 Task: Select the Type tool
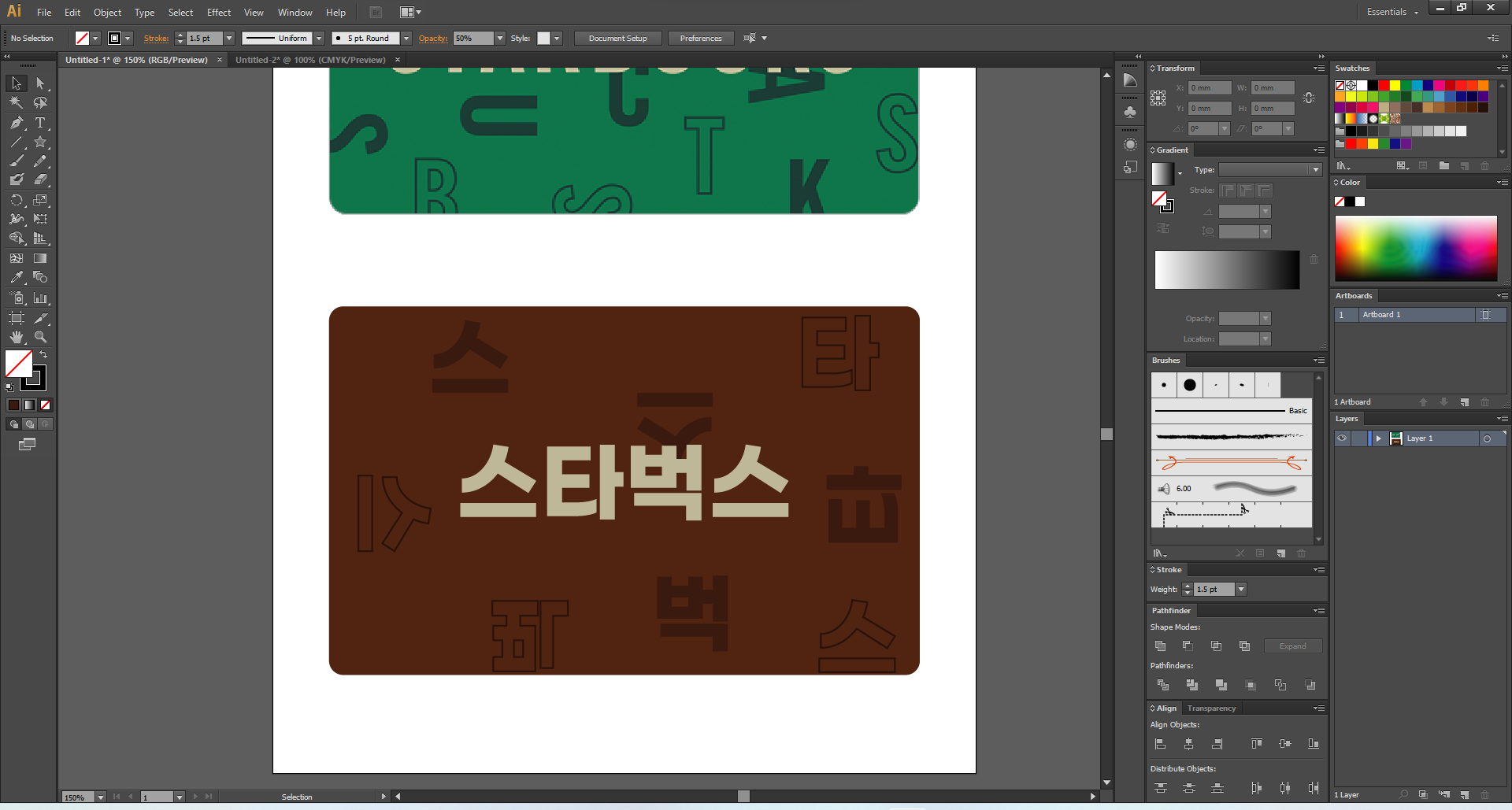(x=40, y=123)
